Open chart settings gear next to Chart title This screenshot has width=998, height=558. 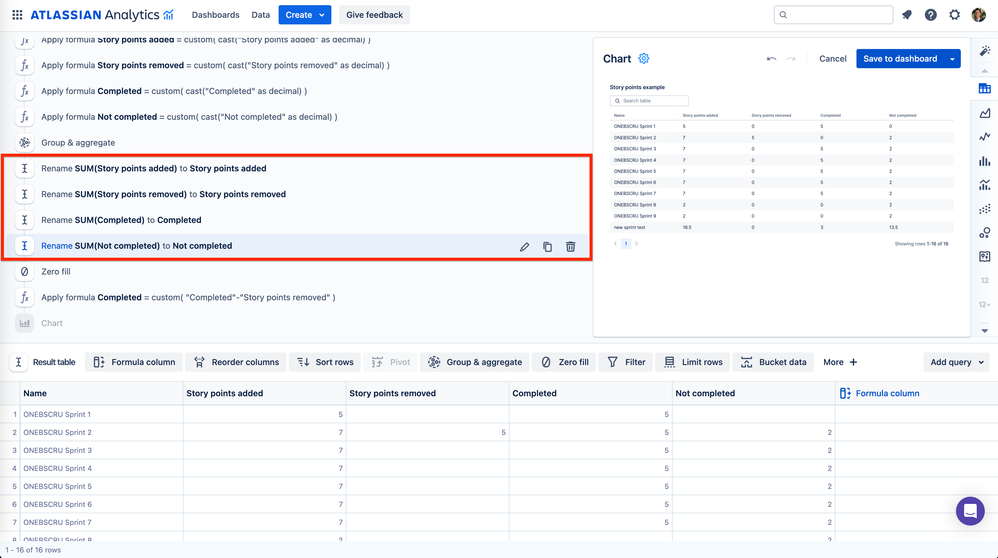[x=643, y=59]
